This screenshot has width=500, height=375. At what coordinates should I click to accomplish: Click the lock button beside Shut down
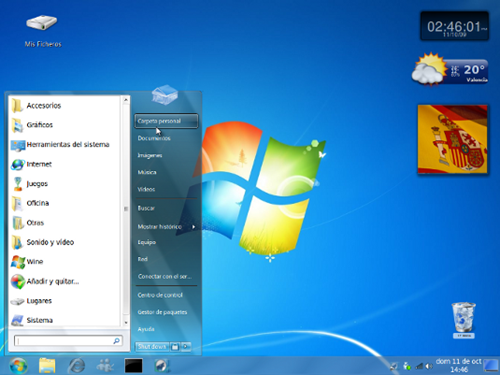click(x=175, y=347)
